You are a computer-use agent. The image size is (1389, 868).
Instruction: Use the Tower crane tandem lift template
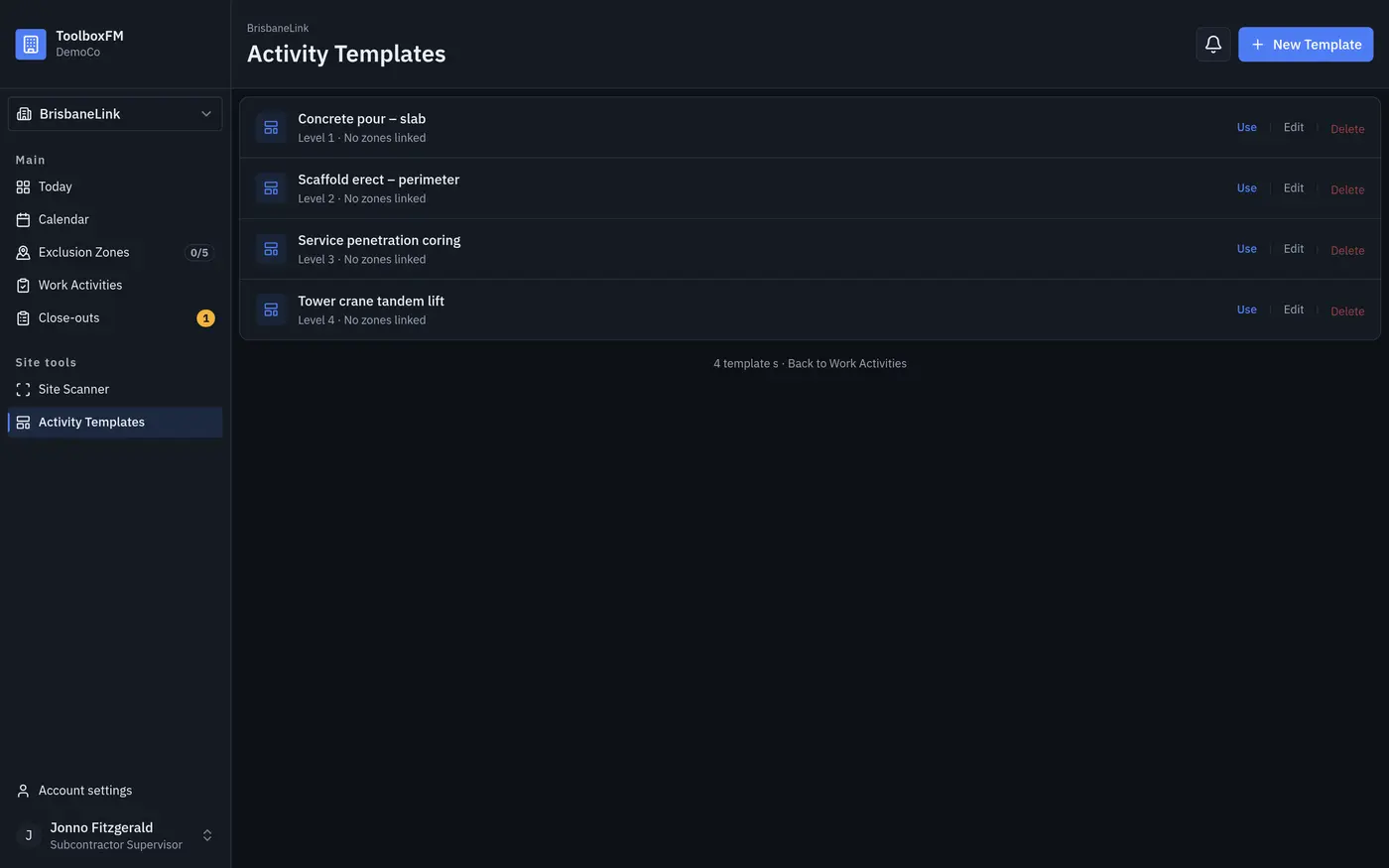(1246, 310)
